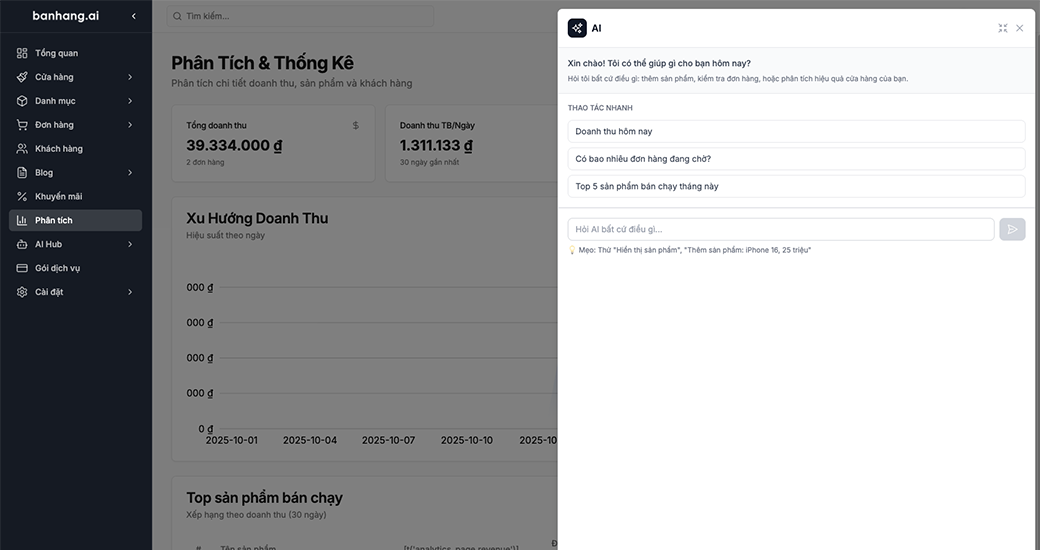
Task: Click Top 5 sản phẩm bán chạy tháng này
Action: 796,186
